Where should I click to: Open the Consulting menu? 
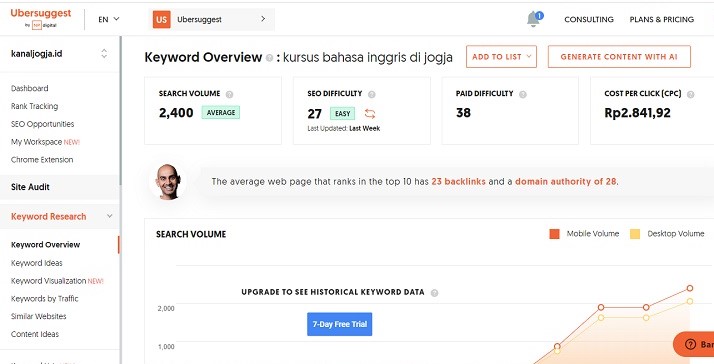tap(589, 20)
